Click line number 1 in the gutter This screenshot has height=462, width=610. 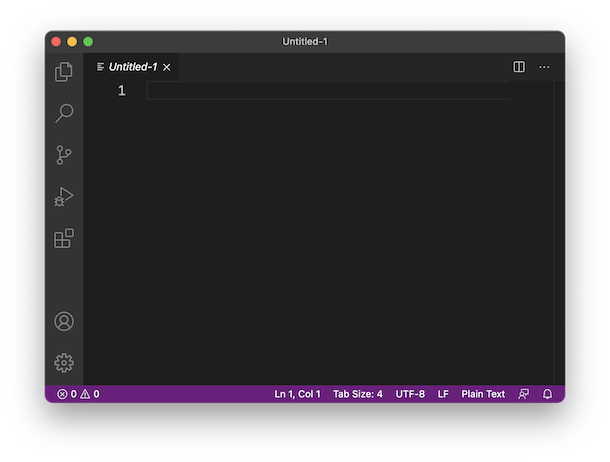pos(122,91)
